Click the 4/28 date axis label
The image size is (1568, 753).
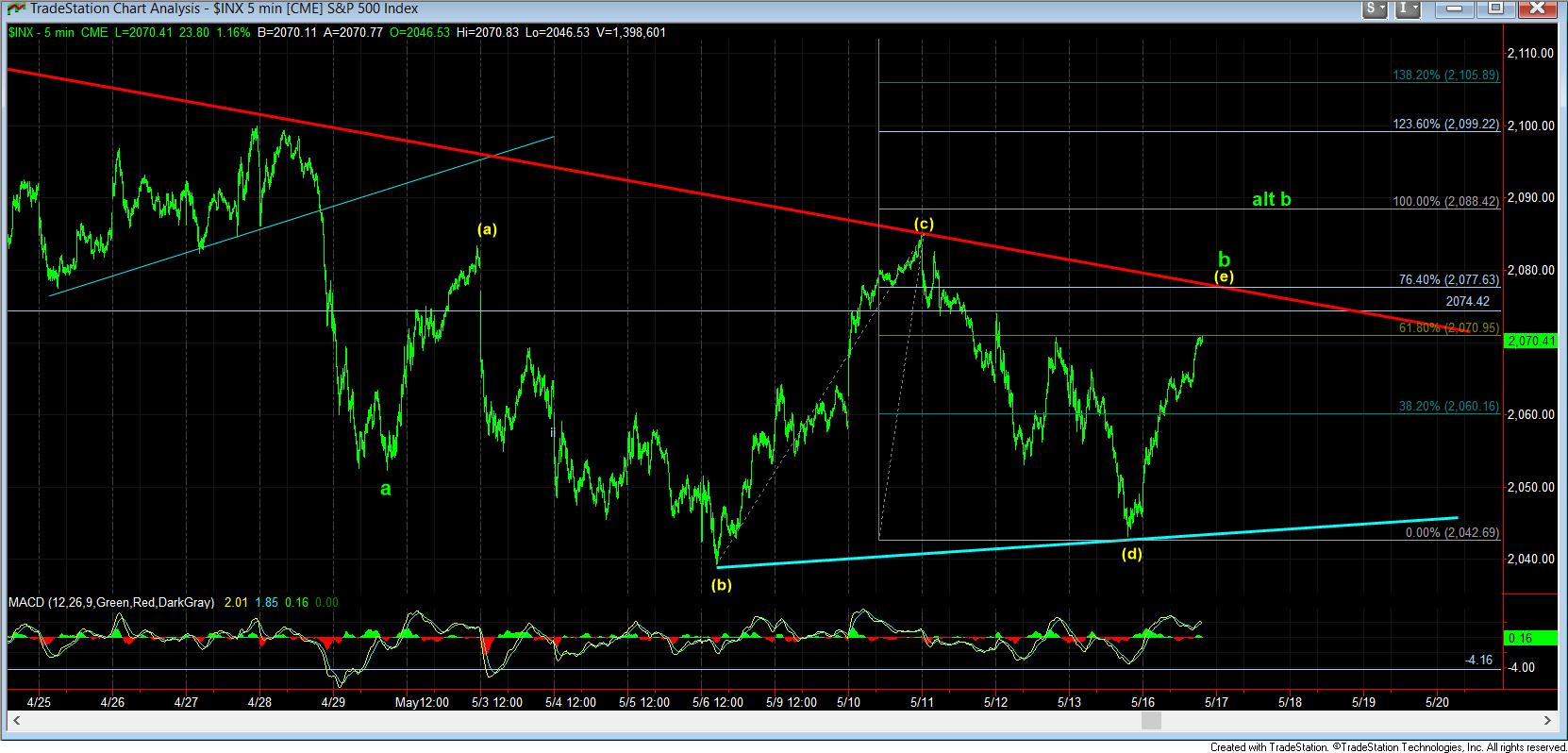click(x=259, y=702)
